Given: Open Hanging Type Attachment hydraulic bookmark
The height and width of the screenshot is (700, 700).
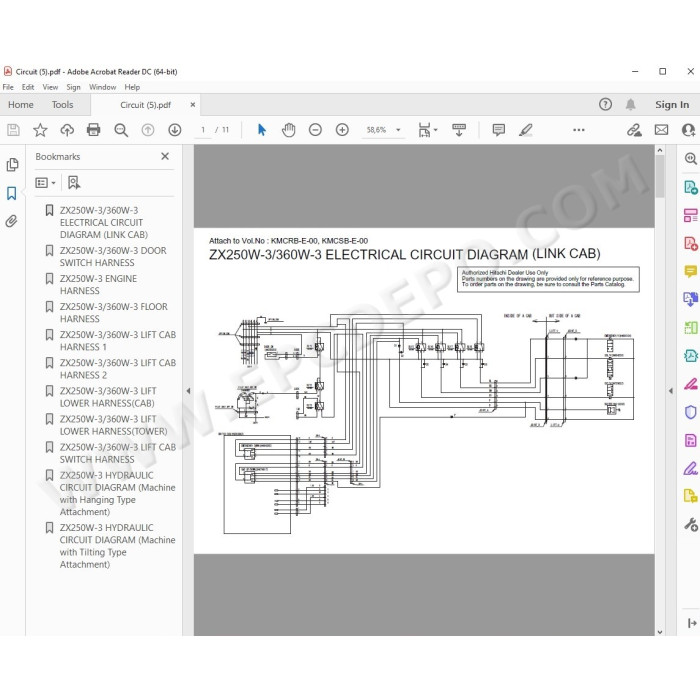Looking at the screenshot, I should point(117,494).
